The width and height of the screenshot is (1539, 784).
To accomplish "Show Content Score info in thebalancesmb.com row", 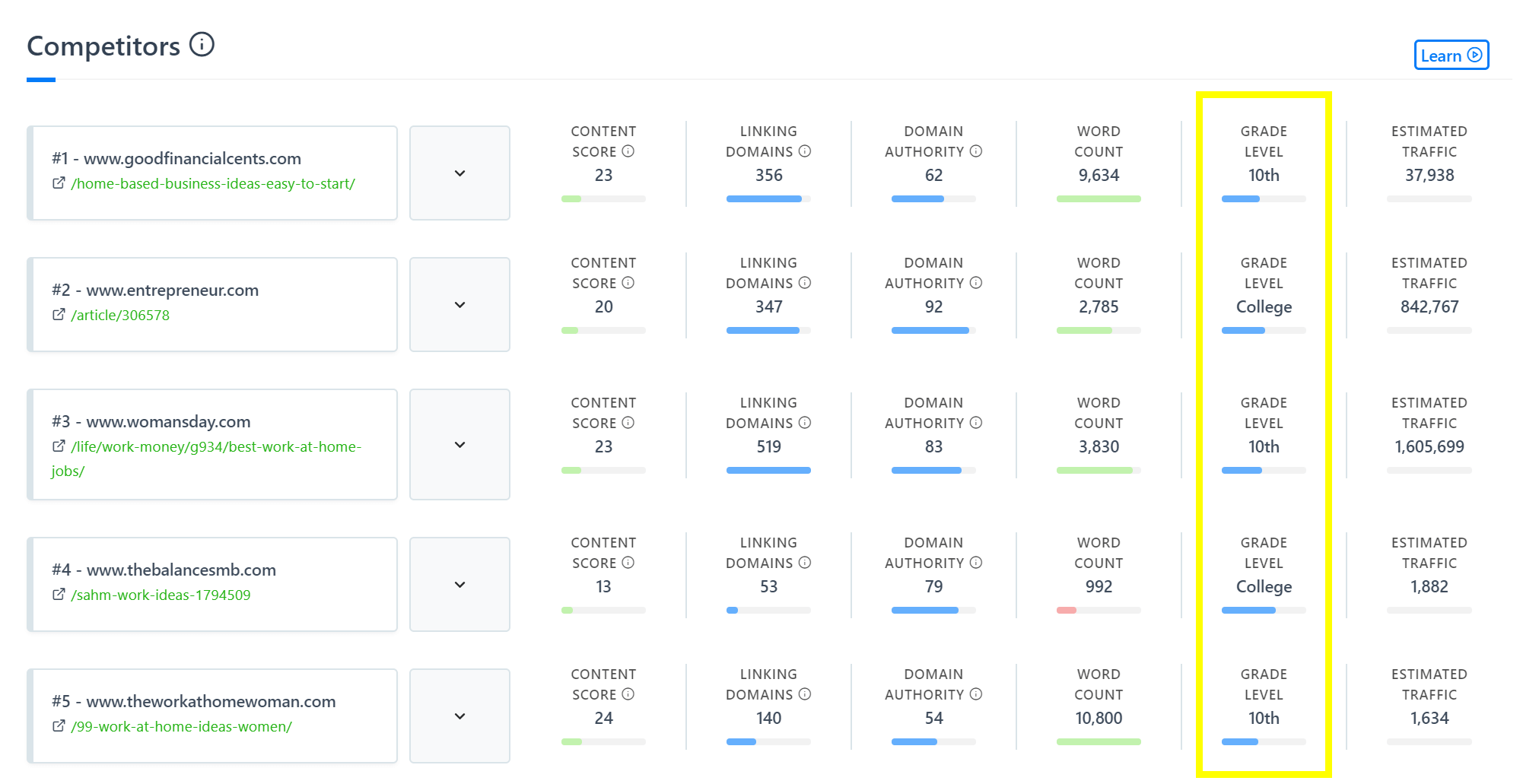I will tap(628, 563).
